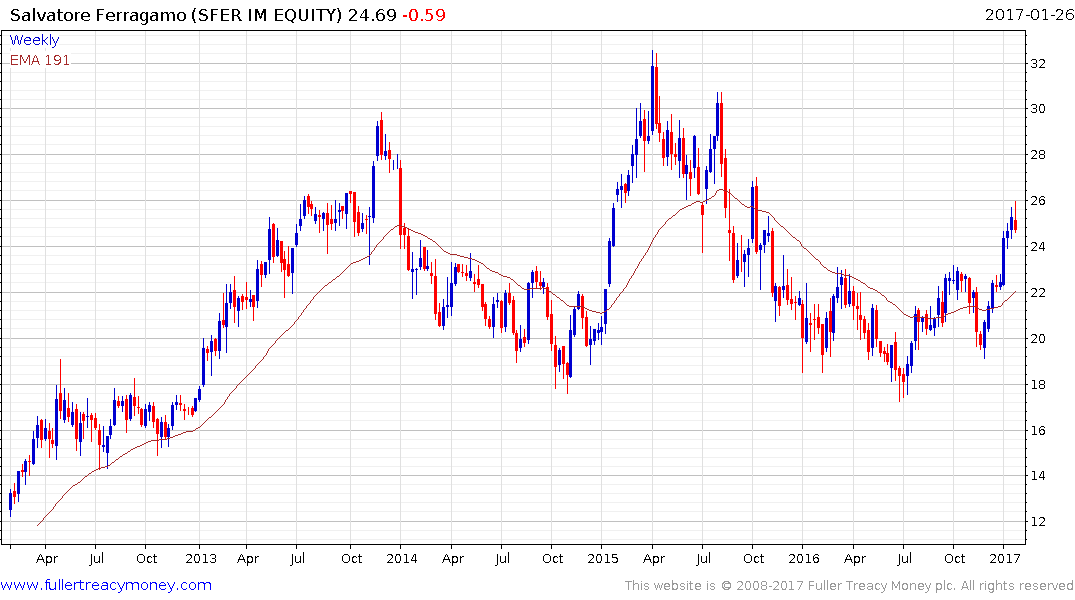This screenshot has width=1075, height=600.
Task: Click the Salvatore Ferragamo chart title
Action: click(x=176, y=14)
